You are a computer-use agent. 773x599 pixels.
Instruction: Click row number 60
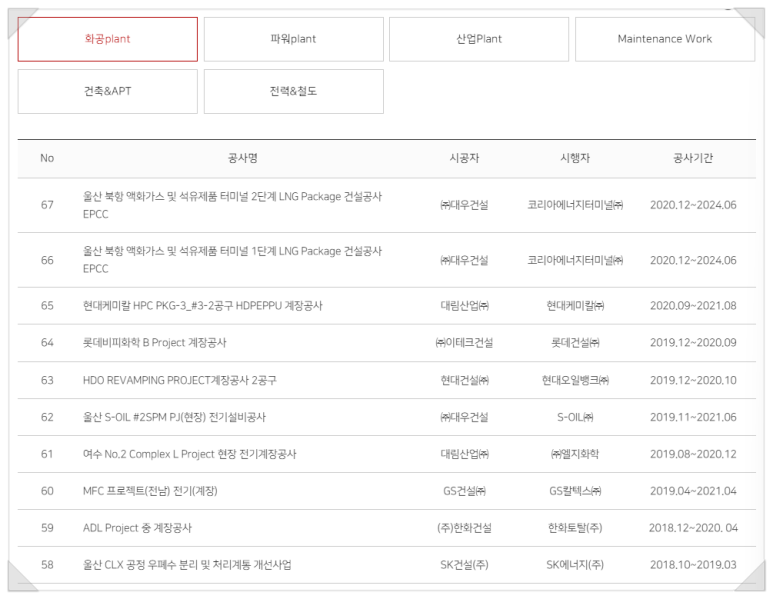(x=47, y=491)
